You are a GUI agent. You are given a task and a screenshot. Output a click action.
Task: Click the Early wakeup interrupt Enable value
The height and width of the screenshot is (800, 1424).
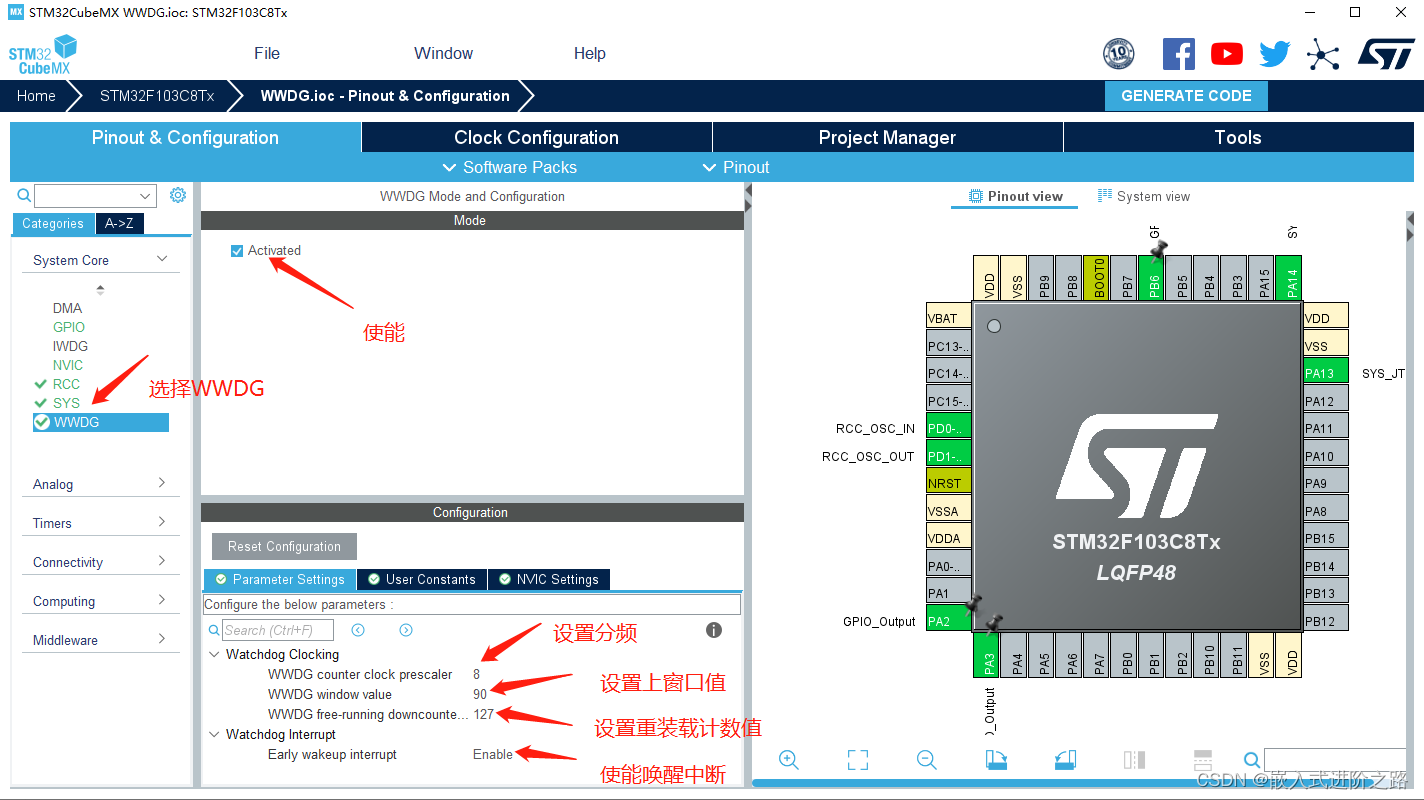coord(493,754)
